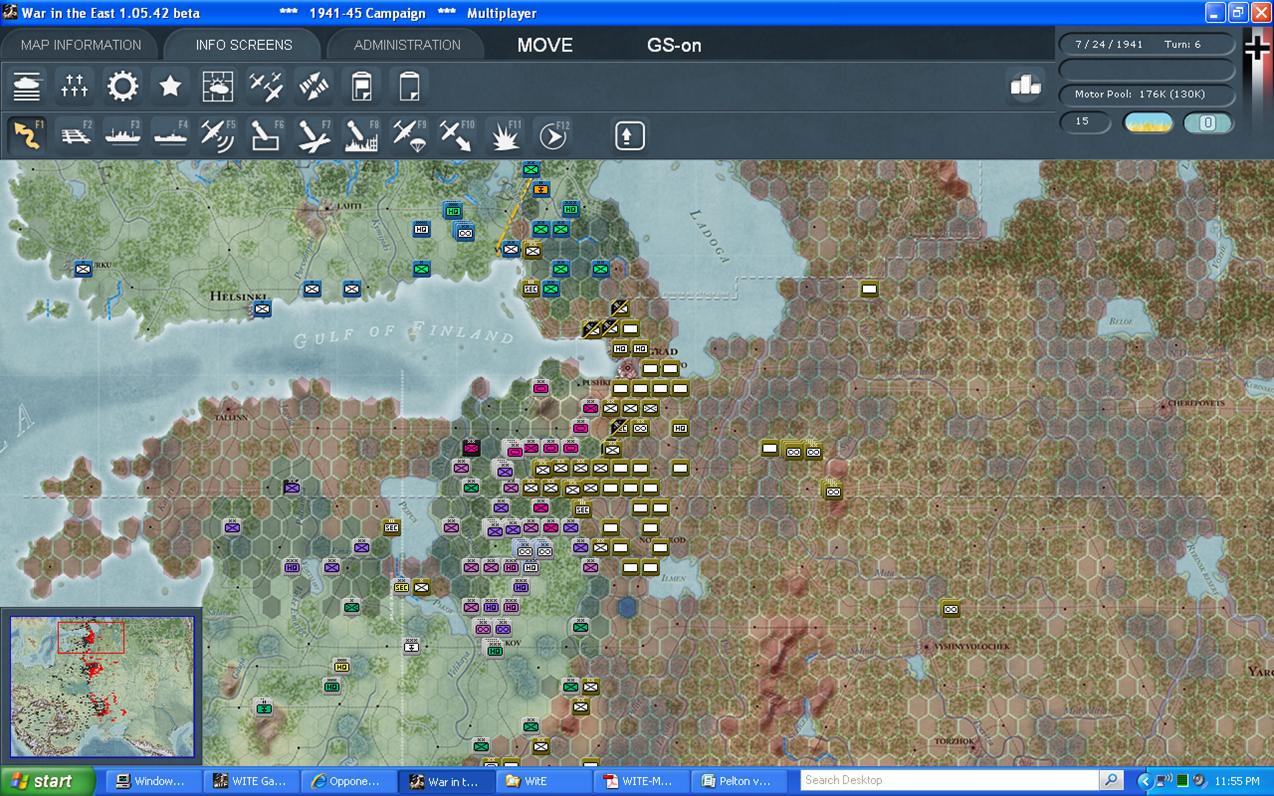Click the icon with crossed diagonal arrows
This screenshot has height=796, width=1274.
(x=314, y=87)
